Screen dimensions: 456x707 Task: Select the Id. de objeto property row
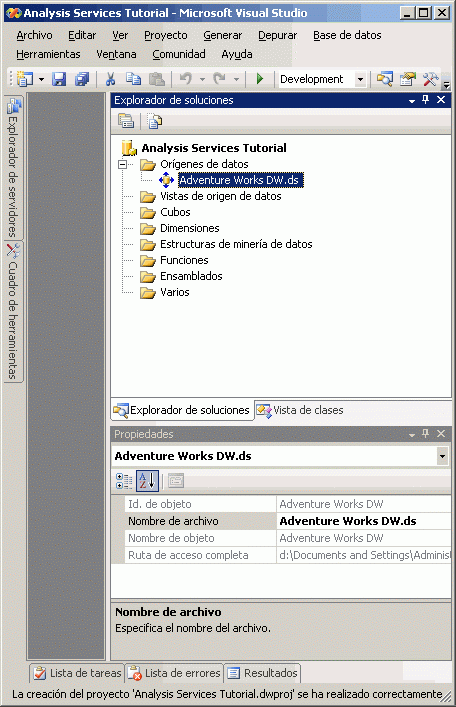[x=288, y=504]
